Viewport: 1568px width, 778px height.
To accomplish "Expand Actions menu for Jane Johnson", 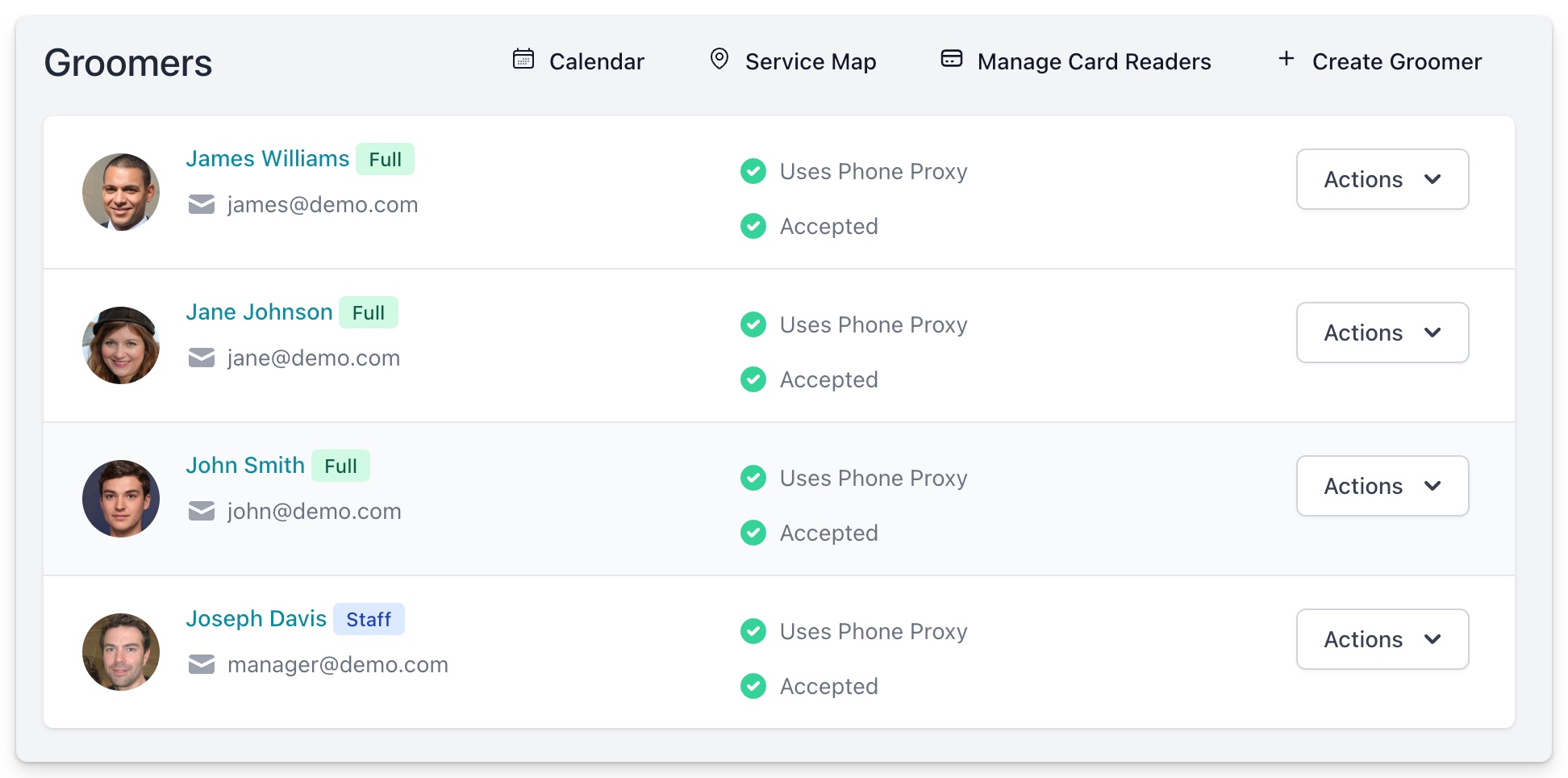I will [x=1382, y=333].
